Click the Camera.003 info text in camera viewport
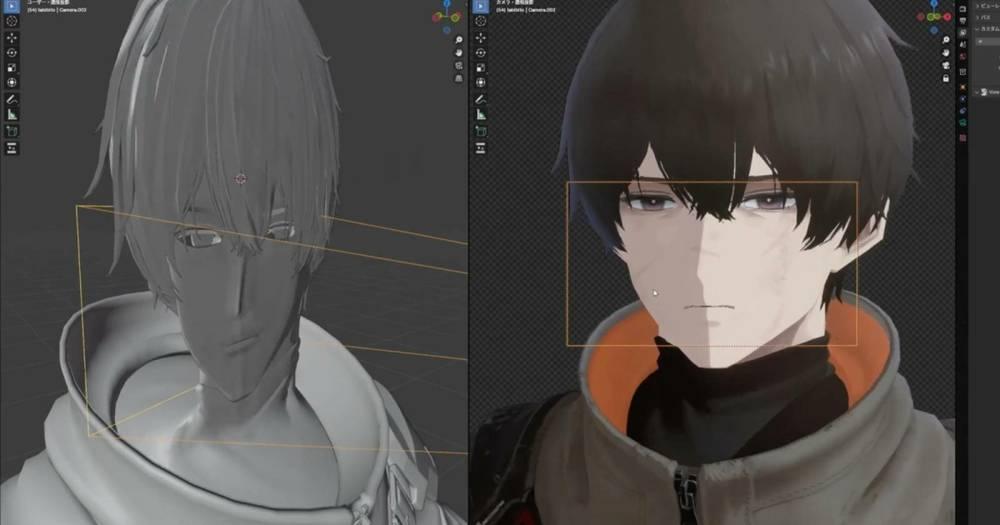 pos(526,10)
